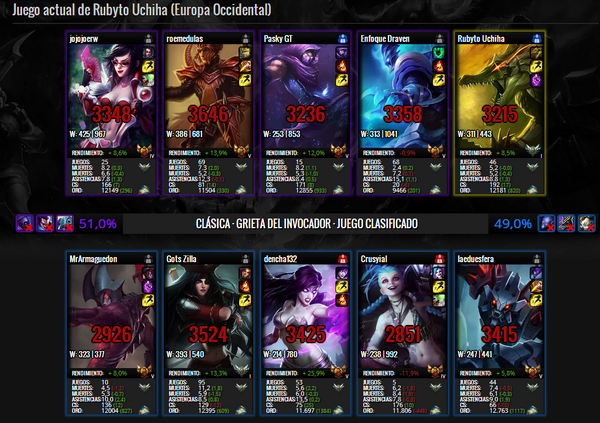
Task: Open MrArmaguedon summoner name link
Action: [x=93, y=259]
